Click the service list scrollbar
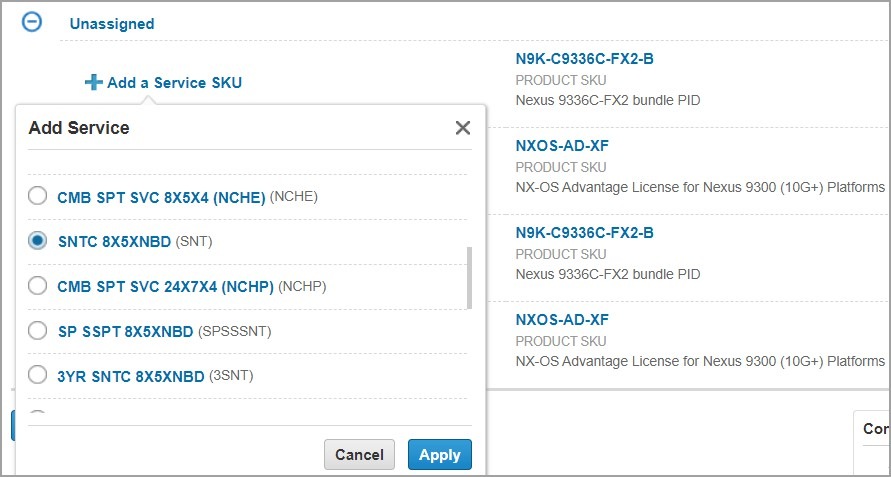Image resolution: width=891 pixels, height=477 pixels. point(469,279)
